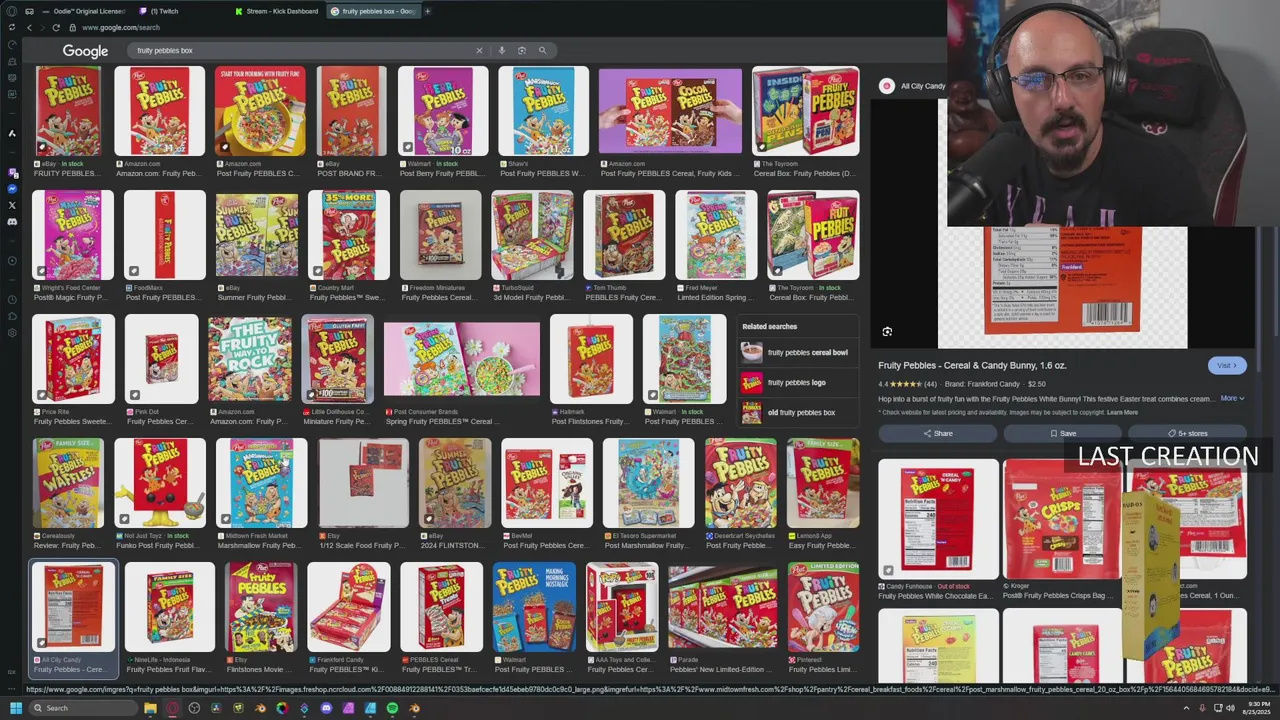Image resolution: width=1280 pixels, height=720 pixels.
Task: Click the Visit button for Candy Bunny
Action: click(x=1227, y=365)
